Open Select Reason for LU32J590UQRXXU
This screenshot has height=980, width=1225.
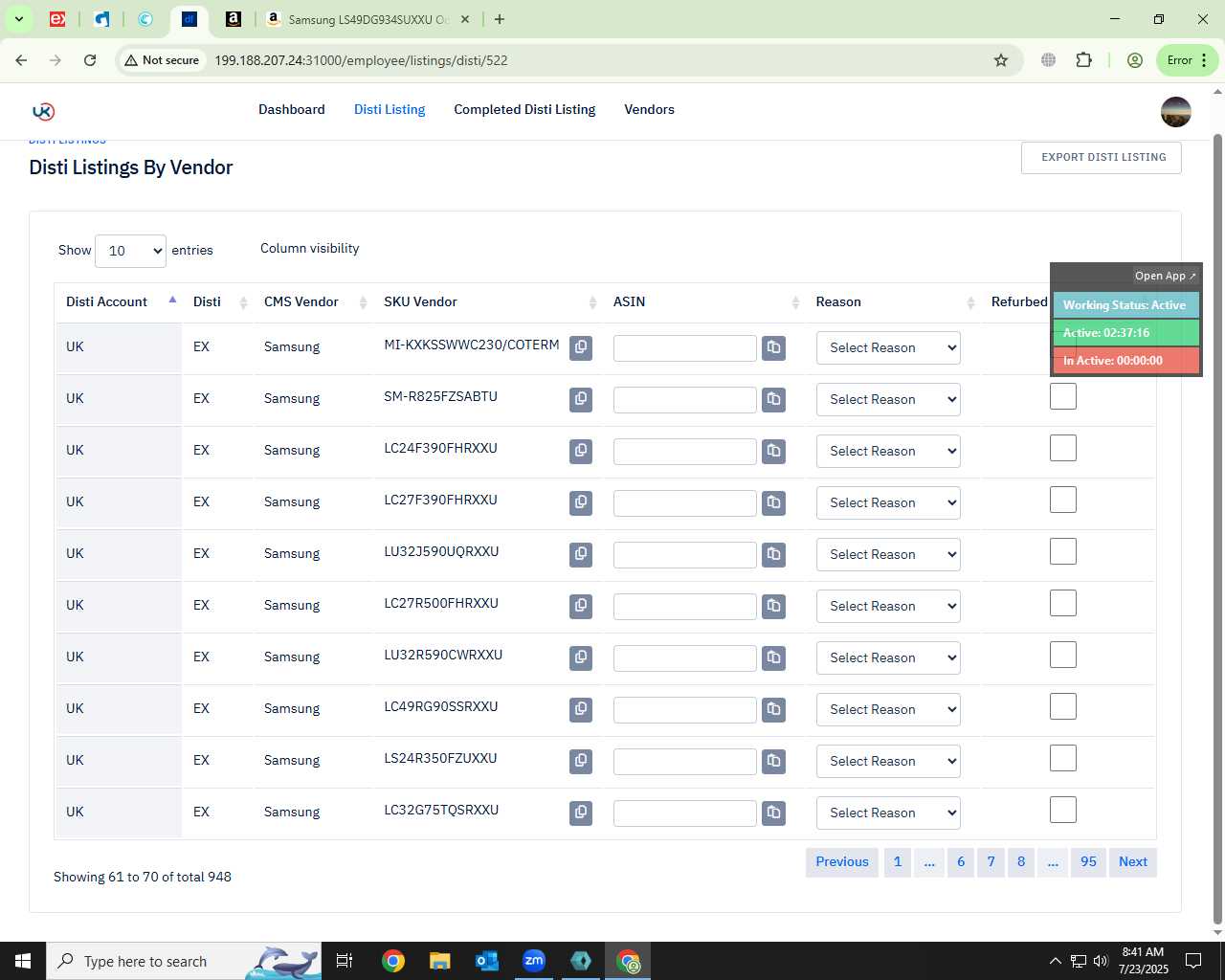(888, 554)
